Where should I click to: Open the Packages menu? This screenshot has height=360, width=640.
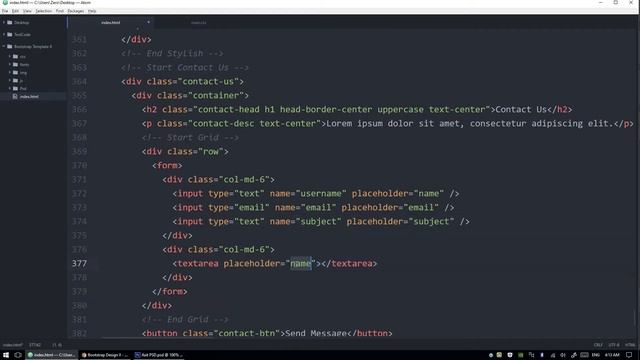(76, 11)
